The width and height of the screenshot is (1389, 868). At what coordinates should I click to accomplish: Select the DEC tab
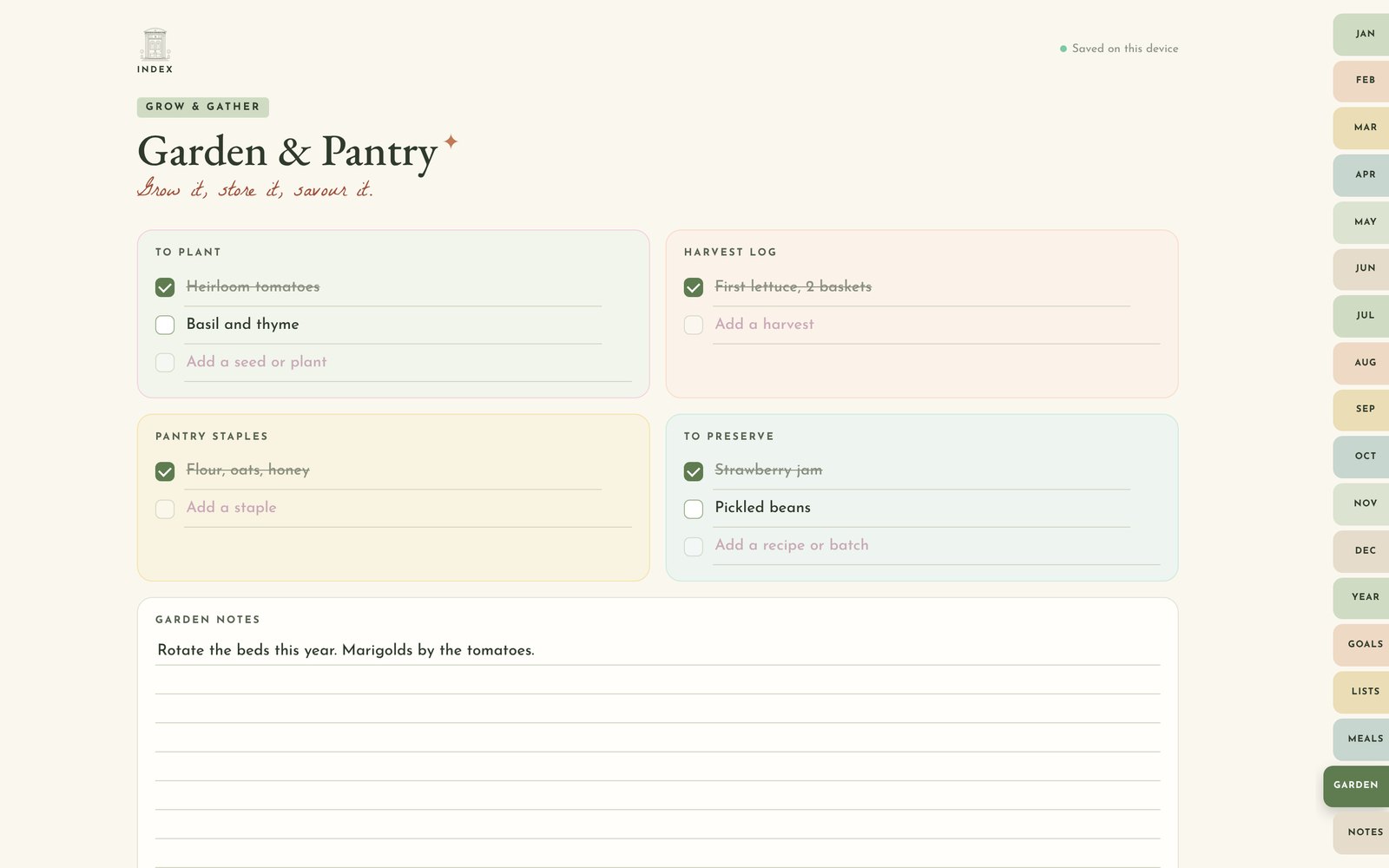(x=1361, y=551)
